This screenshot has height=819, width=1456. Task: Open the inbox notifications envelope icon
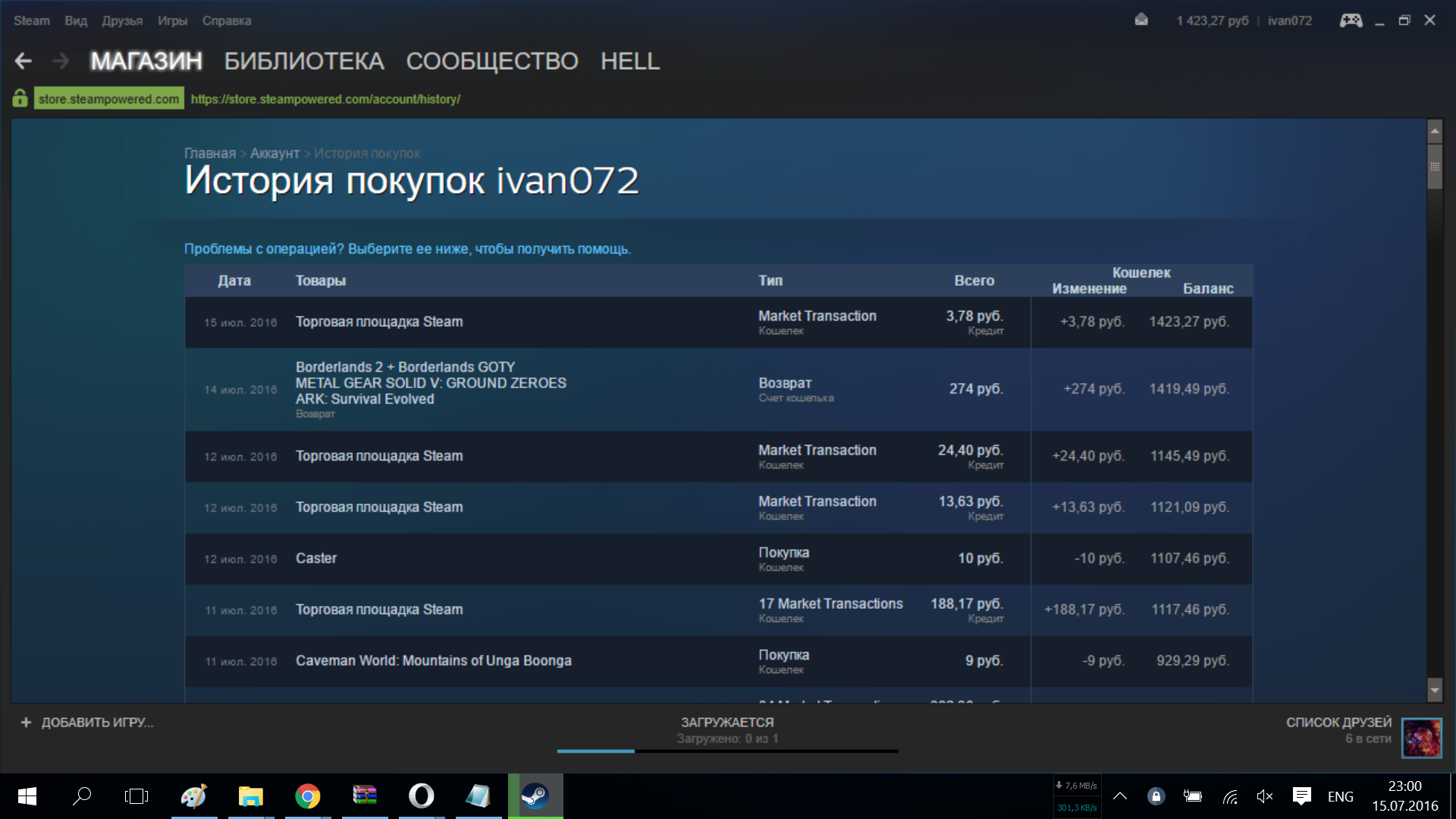tap(1141, 20)
